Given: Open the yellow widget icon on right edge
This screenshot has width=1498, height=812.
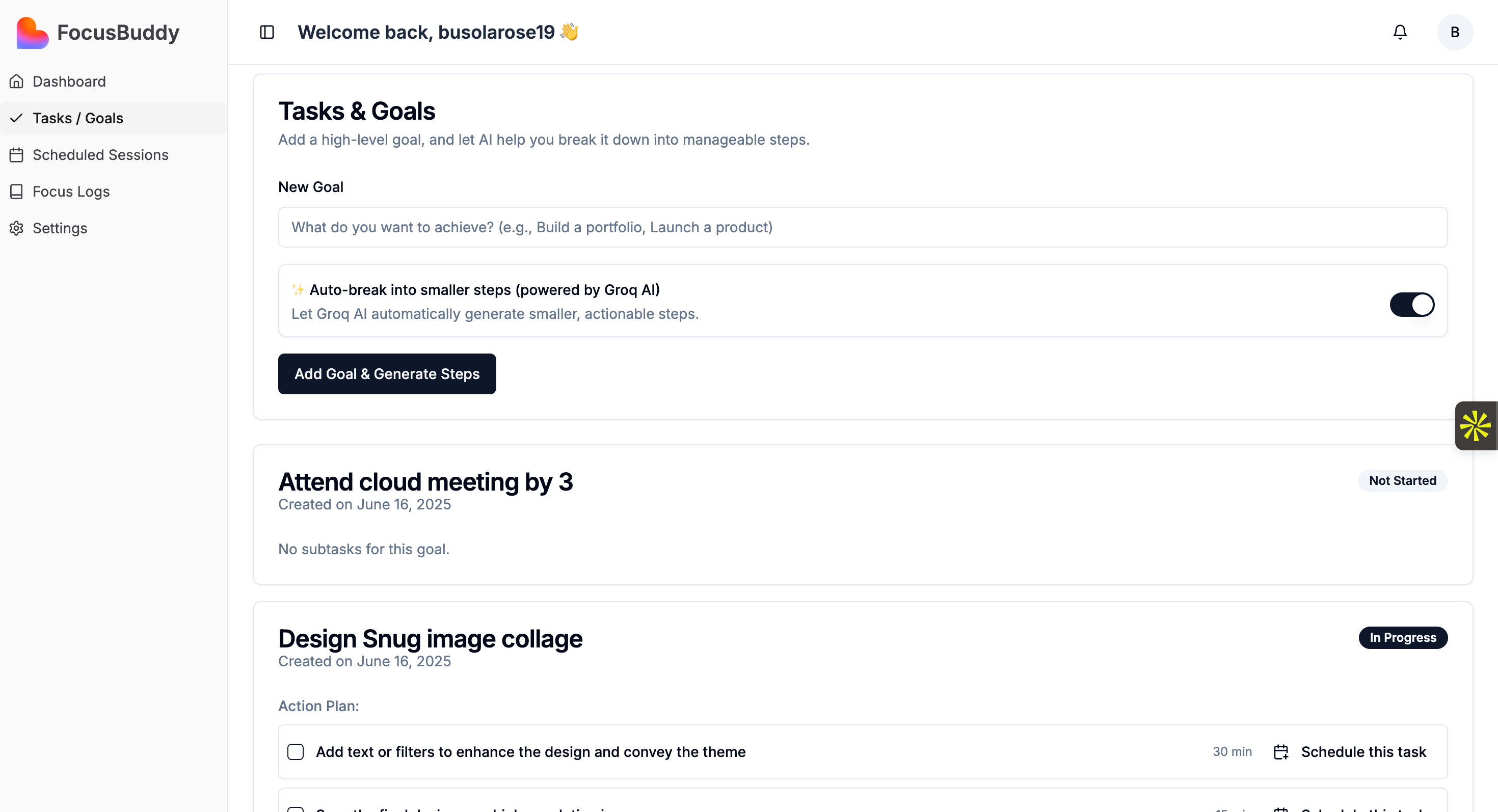Looking at the screenshot, I should point(1476,425).
